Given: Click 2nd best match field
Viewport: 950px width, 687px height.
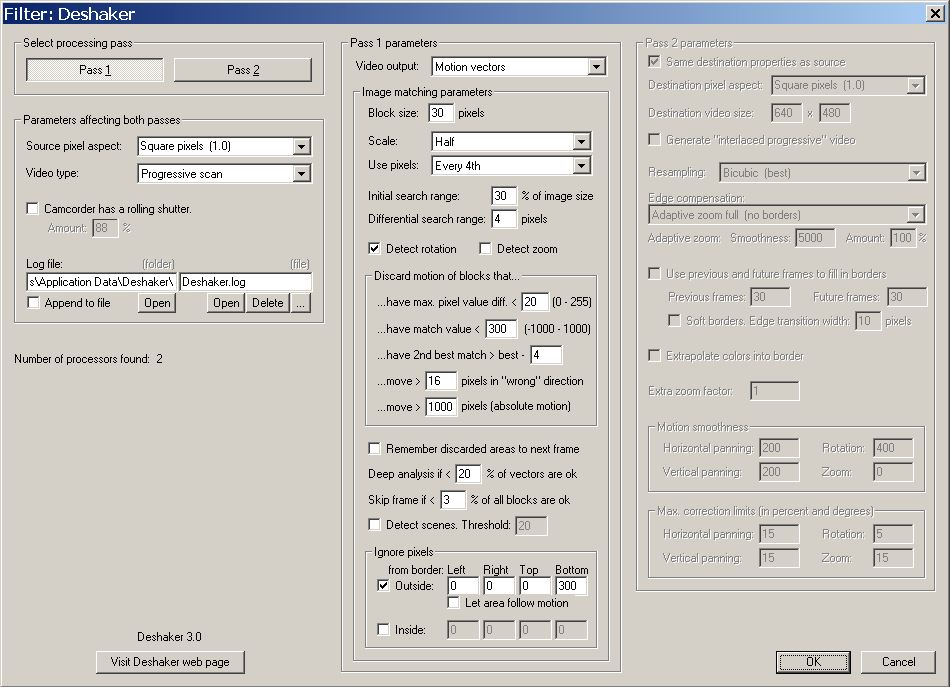Looking at the screenshot, I should [x=546, y=355].
